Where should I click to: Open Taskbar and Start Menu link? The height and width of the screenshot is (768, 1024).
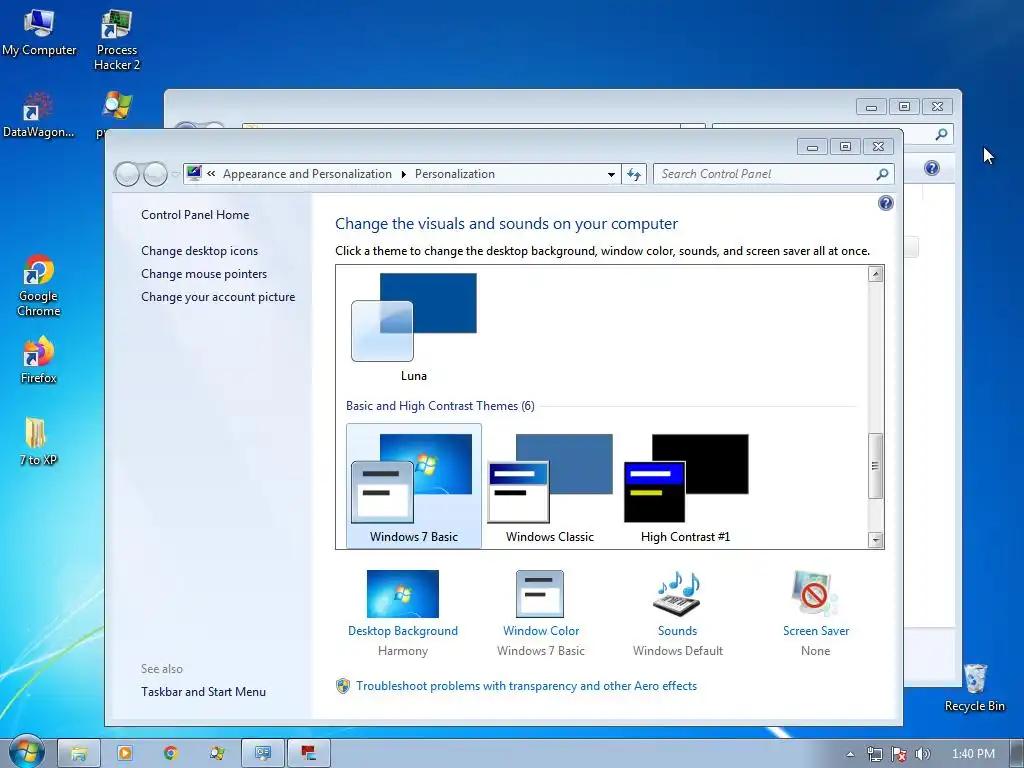pos(203,692)
